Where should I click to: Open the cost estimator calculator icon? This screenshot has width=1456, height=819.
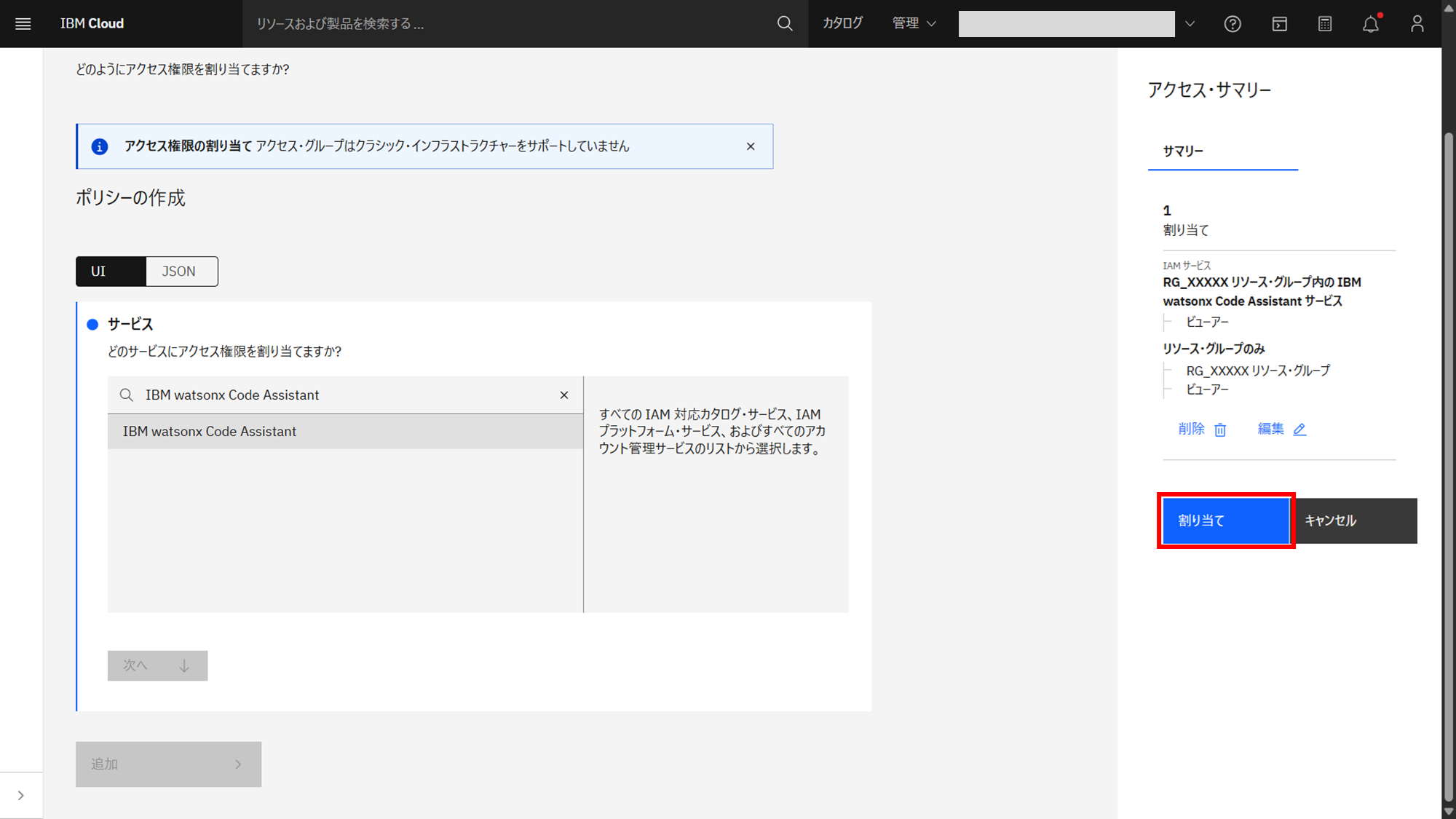point(1325,24)
